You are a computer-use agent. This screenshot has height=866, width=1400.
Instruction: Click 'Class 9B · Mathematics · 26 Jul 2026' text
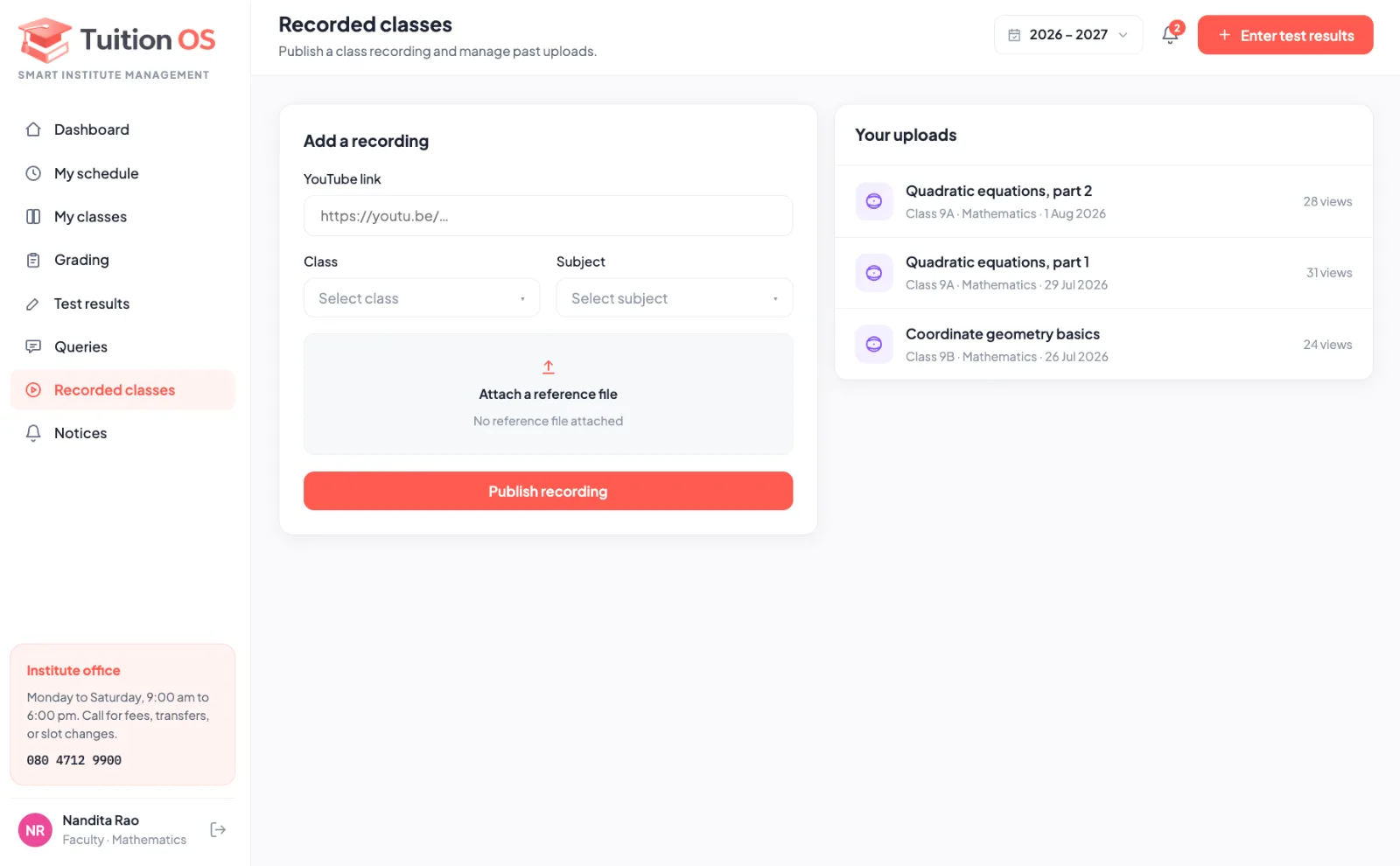point(1007,357)
